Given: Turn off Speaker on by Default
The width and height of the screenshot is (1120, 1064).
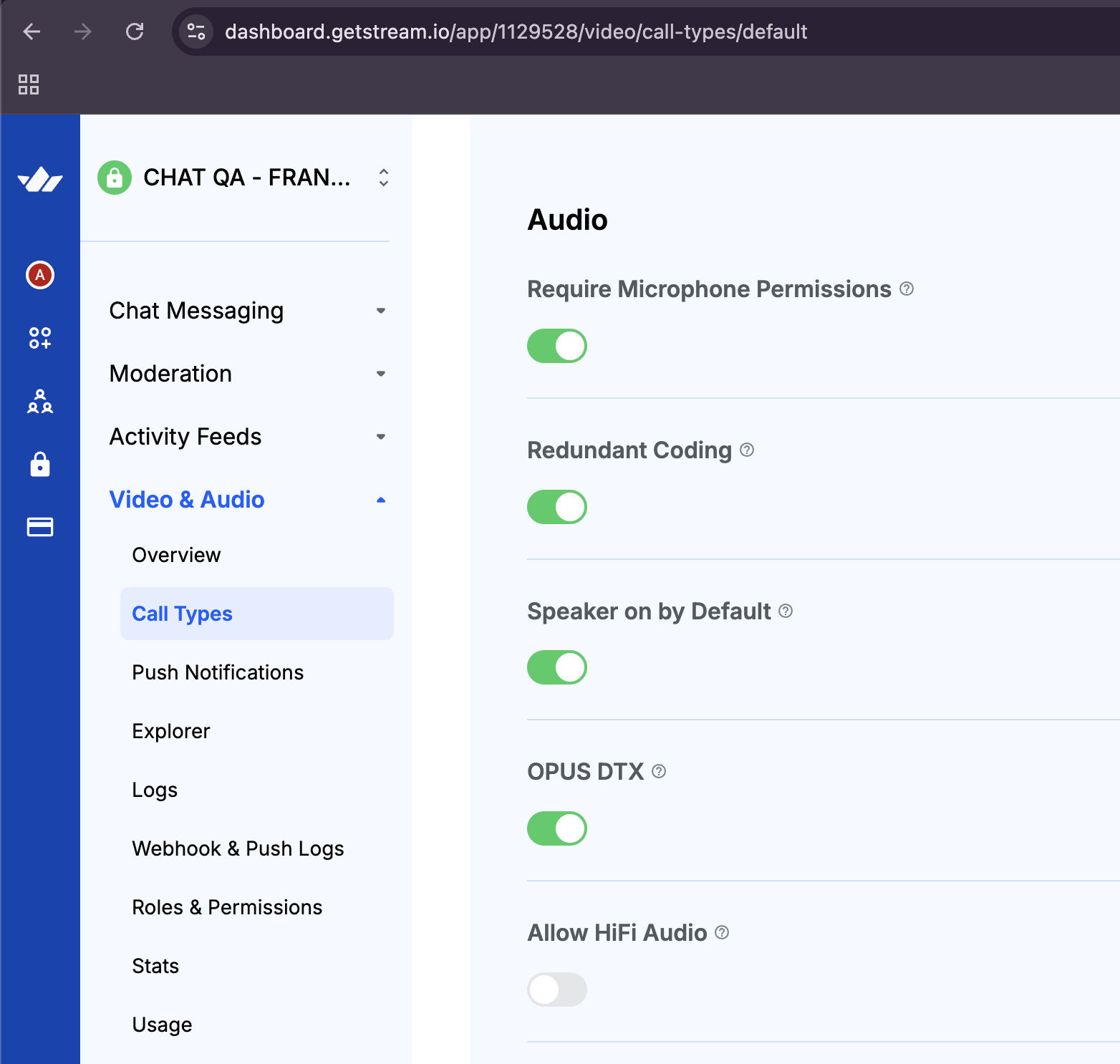Looking at the screenshot, I should coord(557,667).
